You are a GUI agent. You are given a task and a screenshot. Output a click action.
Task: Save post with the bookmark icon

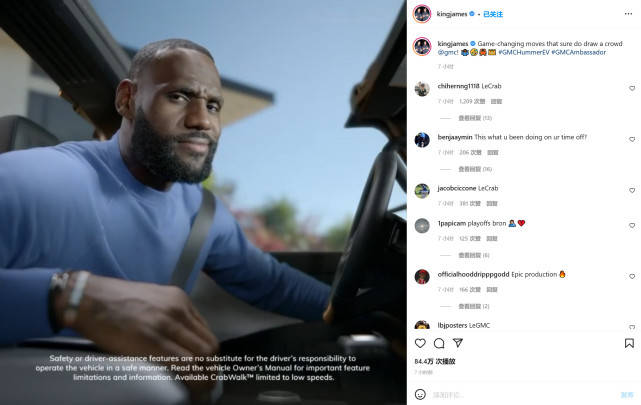pyautogui.click(x=629, y=343)
